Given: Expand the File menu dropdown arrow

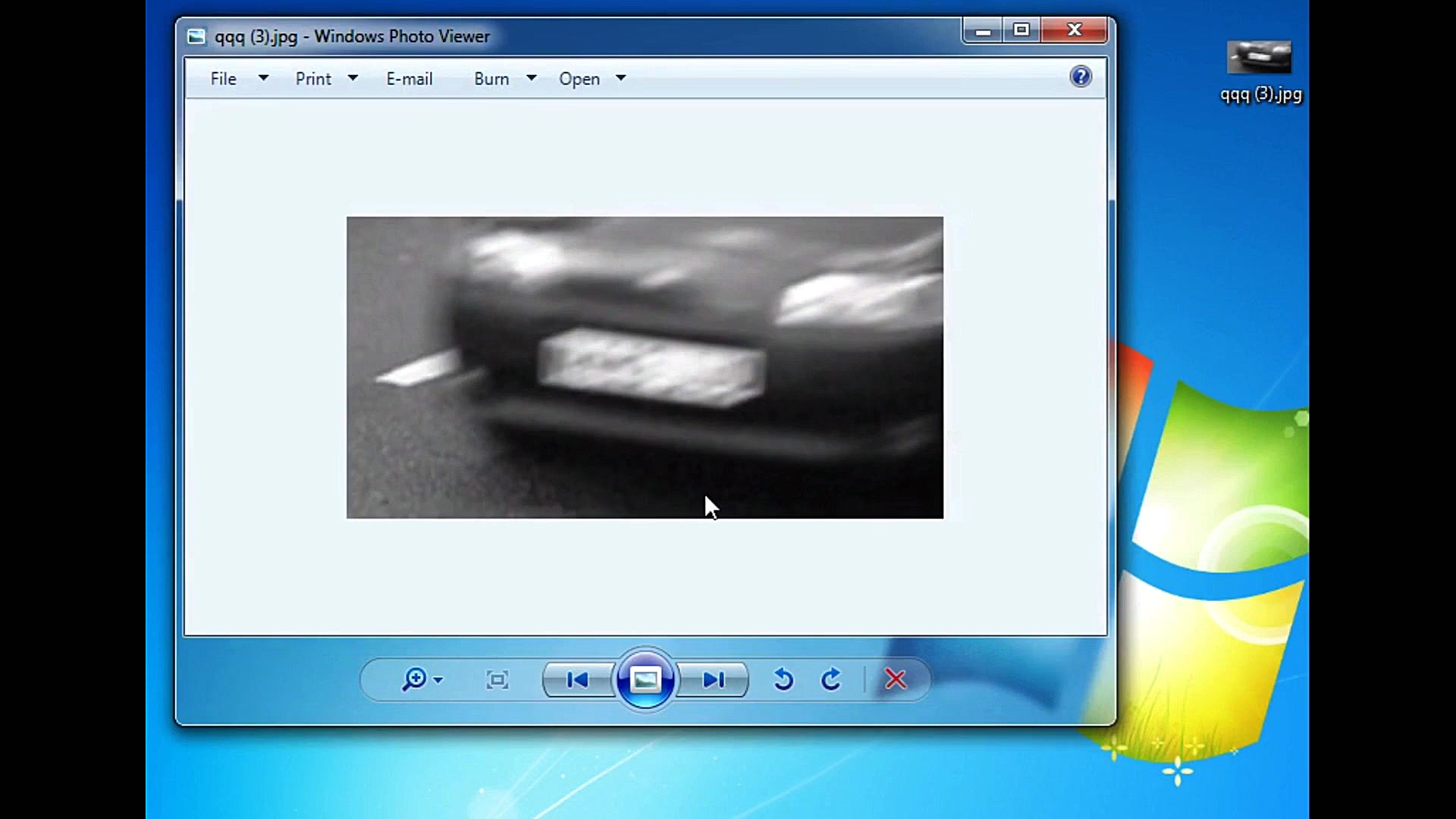Looking at the screenshot, I should point(263,78).
